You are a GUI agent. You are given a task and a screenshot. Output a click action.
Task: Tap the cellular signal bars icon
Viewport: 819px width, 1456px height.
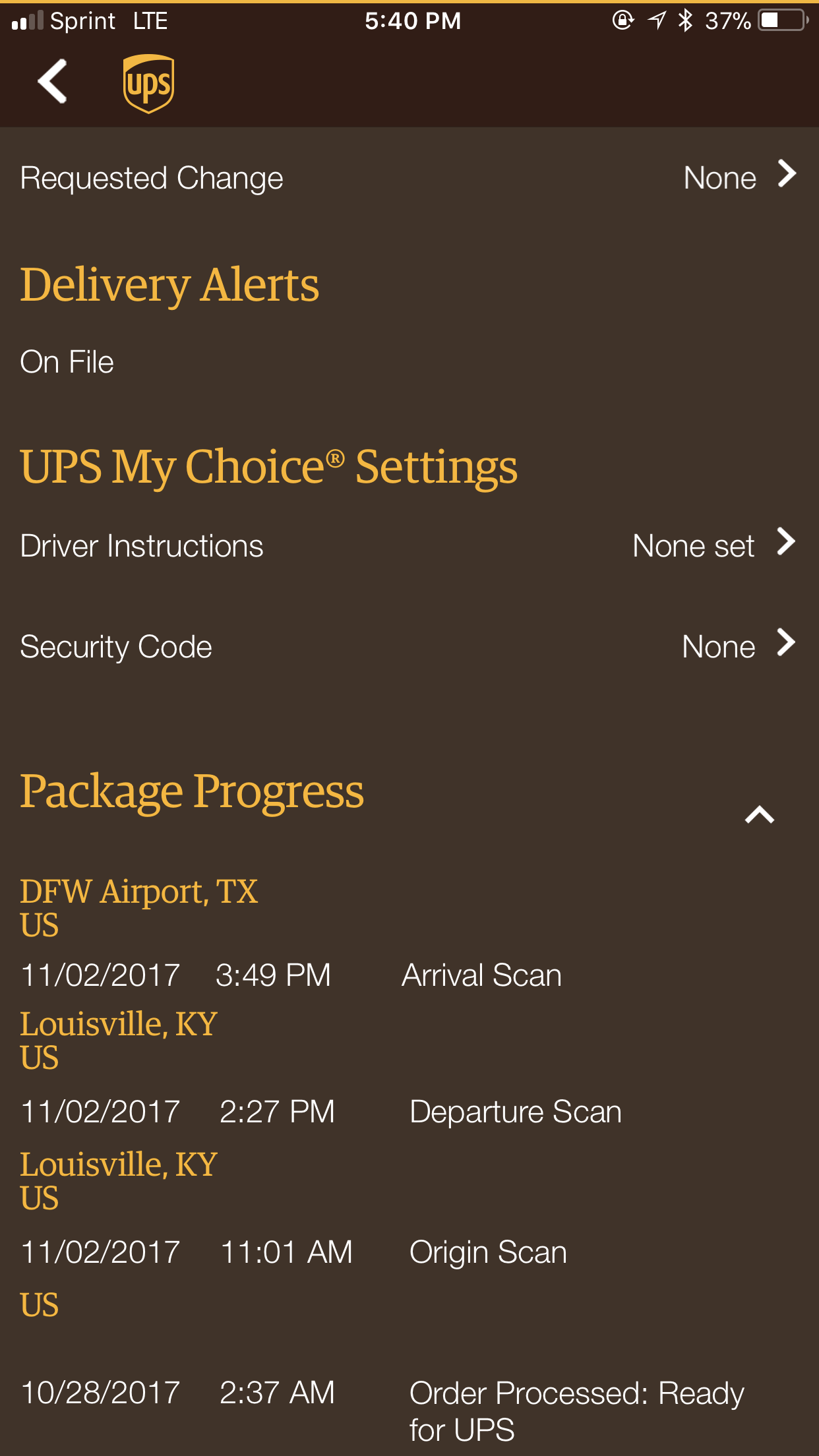[28, 21]
